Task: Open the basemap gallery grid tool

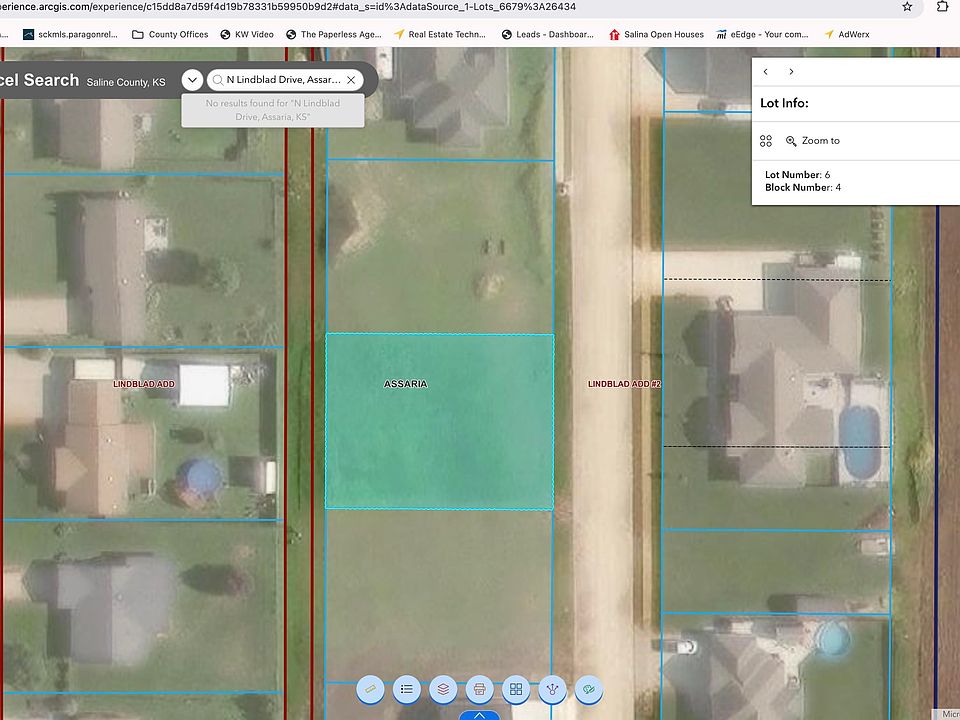Action: 516,689
